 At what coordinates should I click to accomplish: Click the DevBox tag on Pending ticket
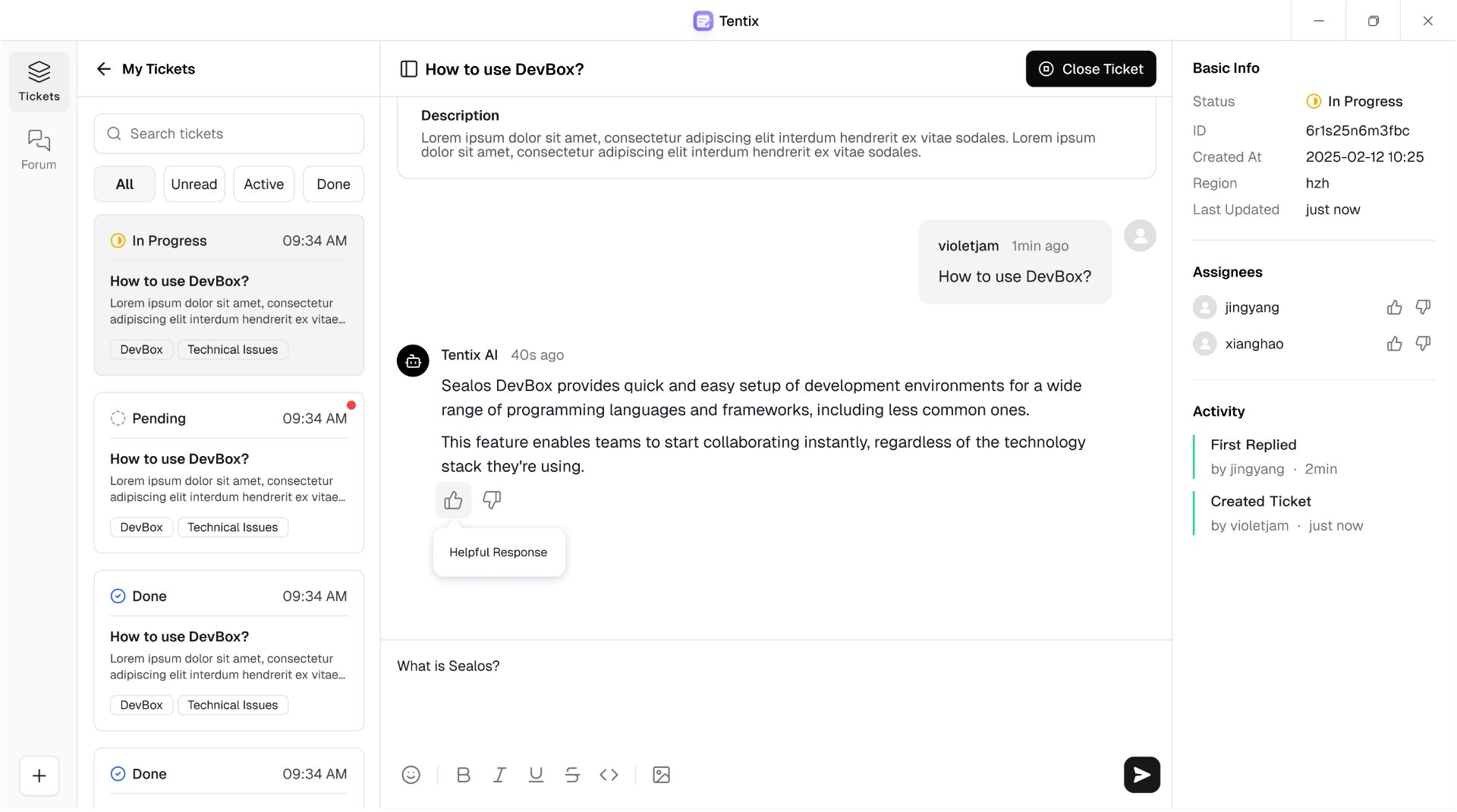coord(141,527)
